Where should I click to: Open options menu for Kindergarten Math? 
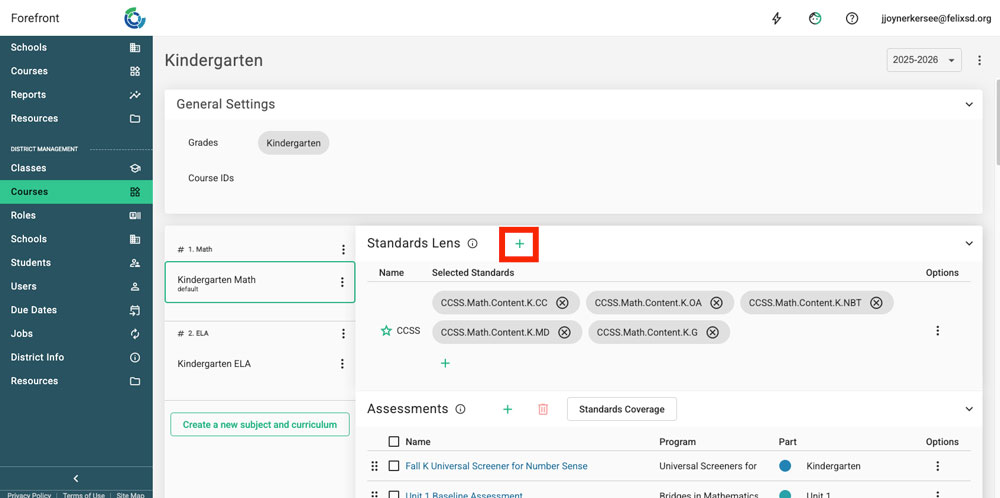342,282
